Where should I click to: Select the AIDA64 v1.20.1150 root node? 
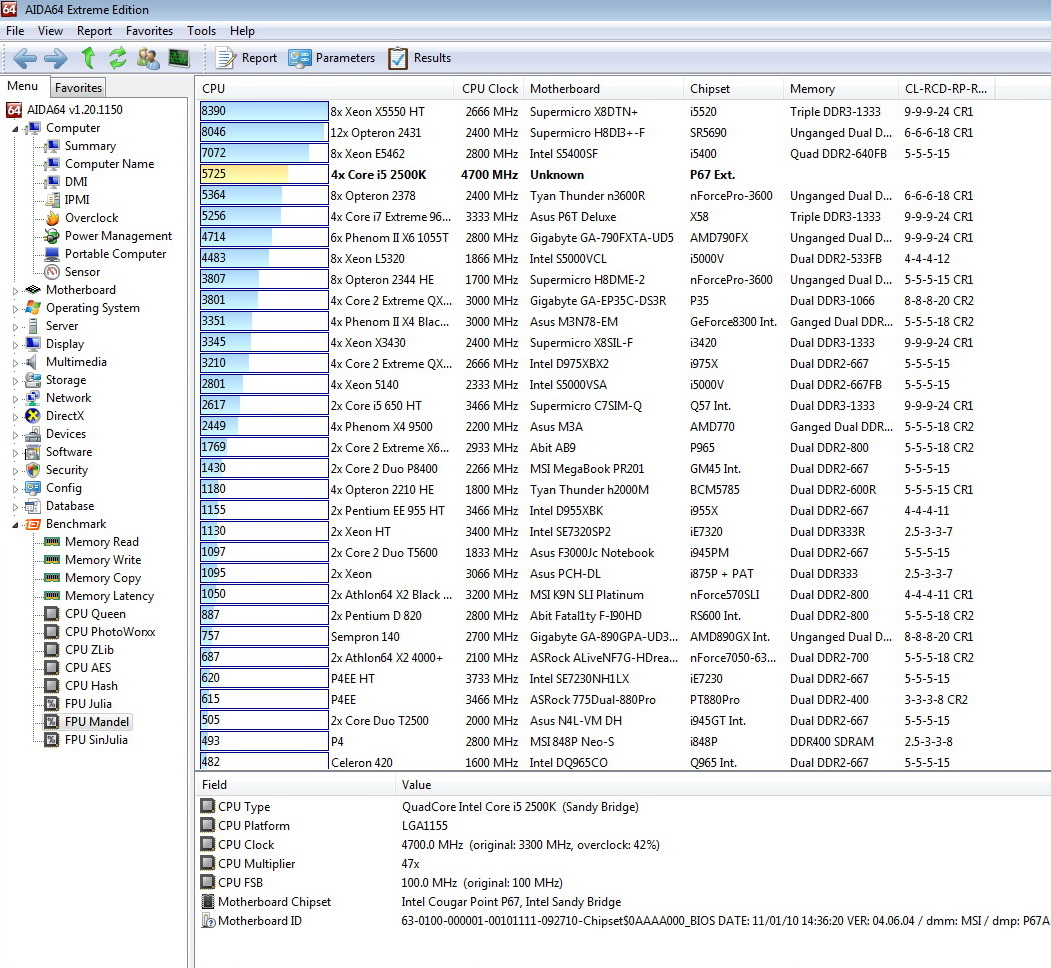(74, 110)
